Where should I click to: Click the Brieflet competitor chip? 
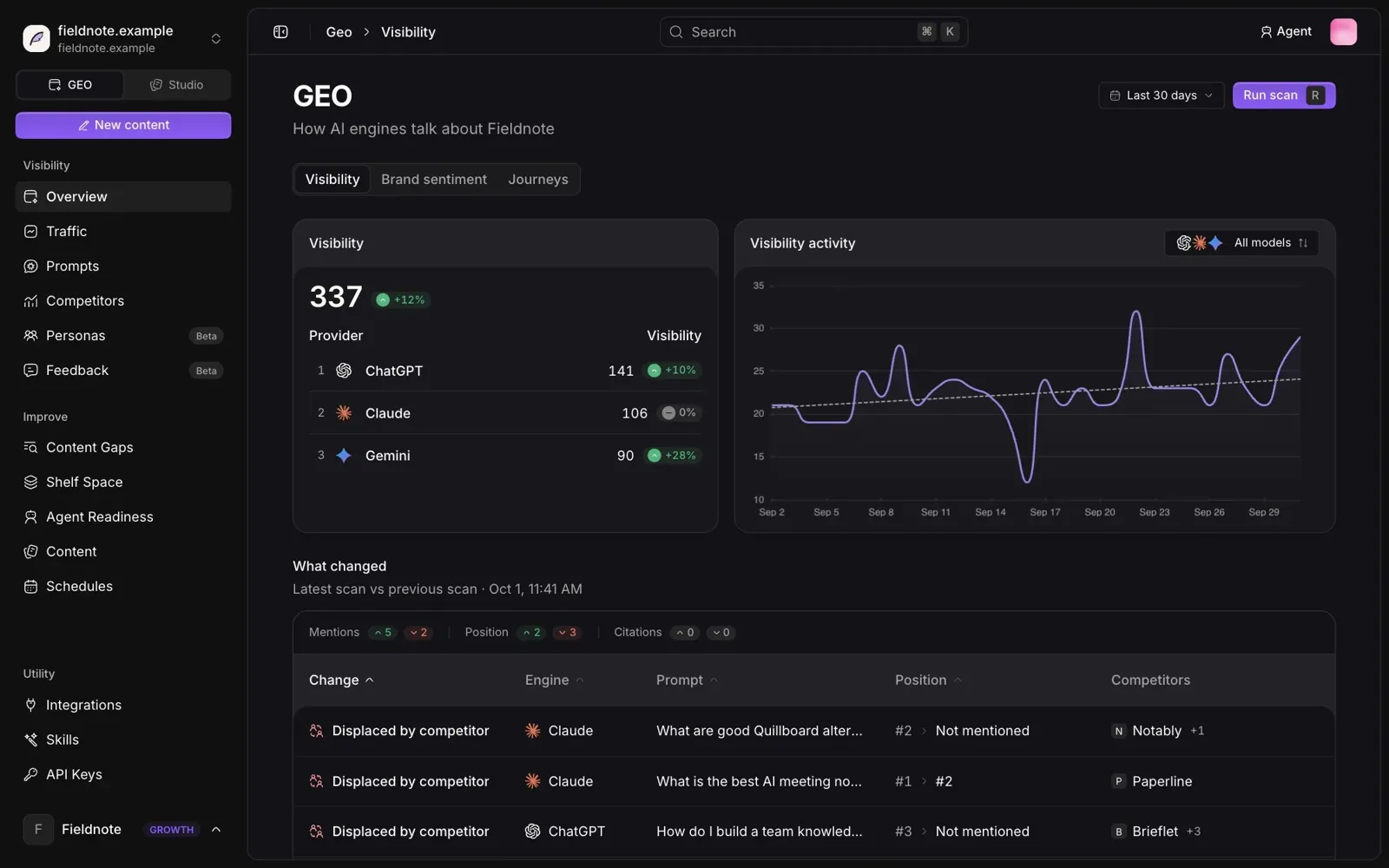click(x=1145, y=832)
